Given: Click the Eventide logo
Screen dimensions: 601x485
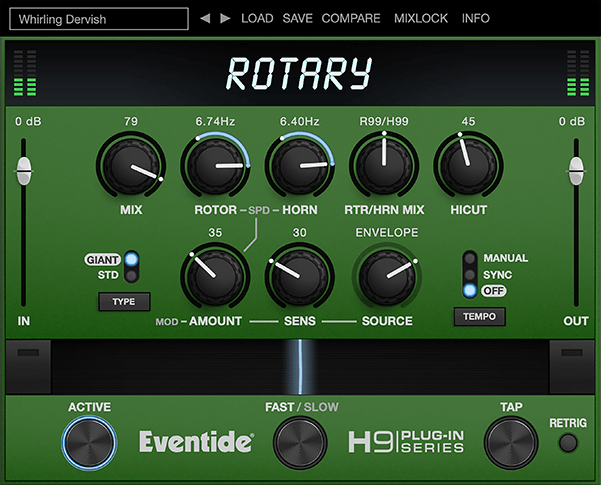Looking at the screenshot, I should (x=197, y=442).
